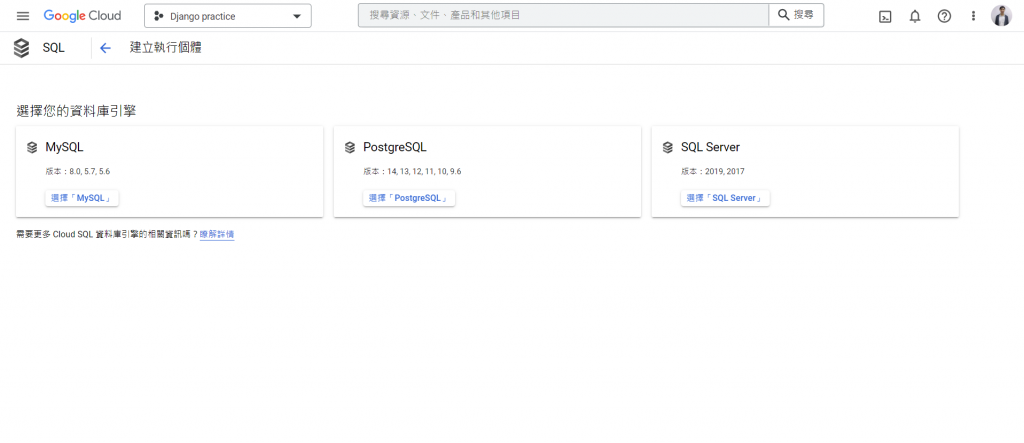Open the three-dot more options menu
The width and height of the screenshot is (1024, 443).
[x=973, y=16]
